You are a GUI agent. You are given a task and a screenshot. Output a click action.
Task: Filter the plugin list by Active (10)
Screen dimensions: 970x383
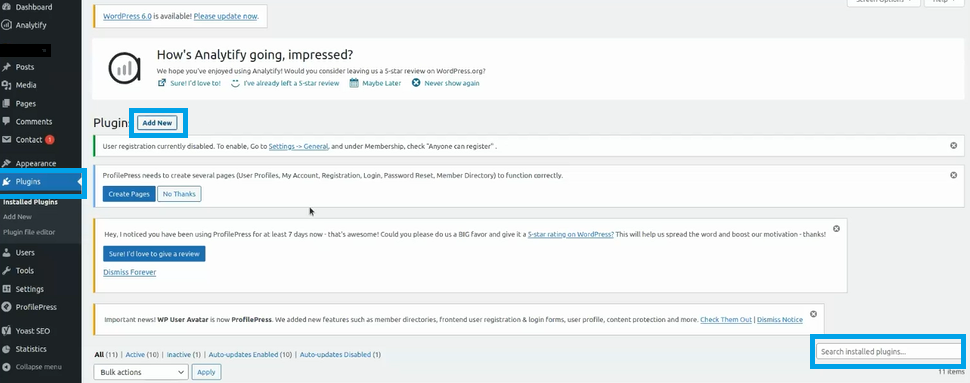pyautogui.click(x=143, y=355)
